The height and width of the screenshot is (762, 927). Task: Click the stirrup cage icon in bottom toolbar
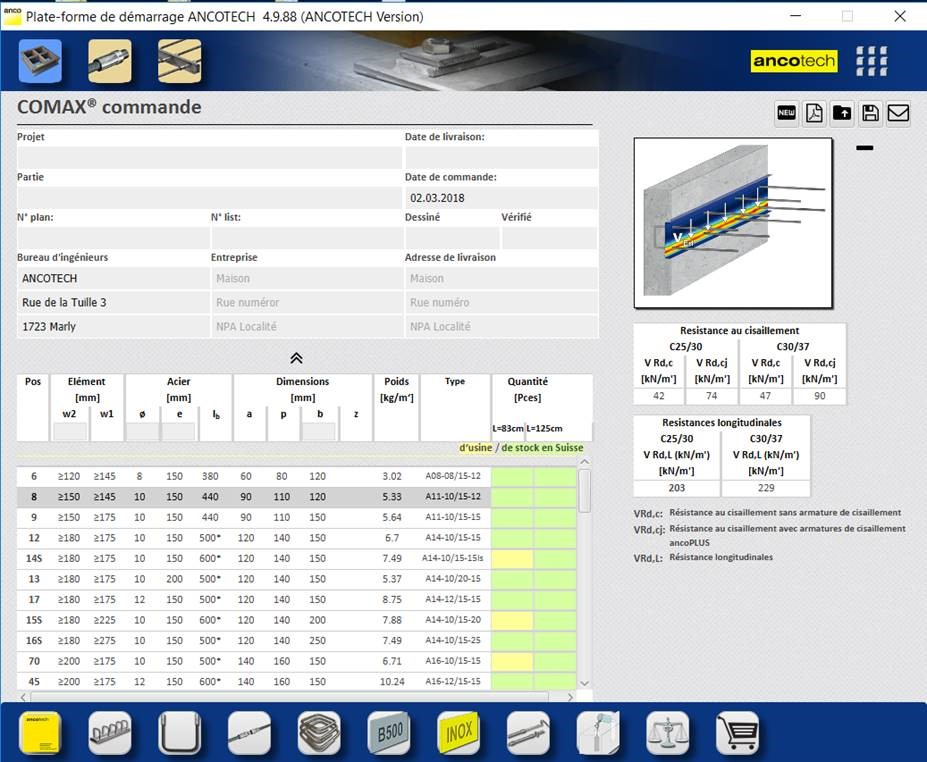(x=319, y=732)
